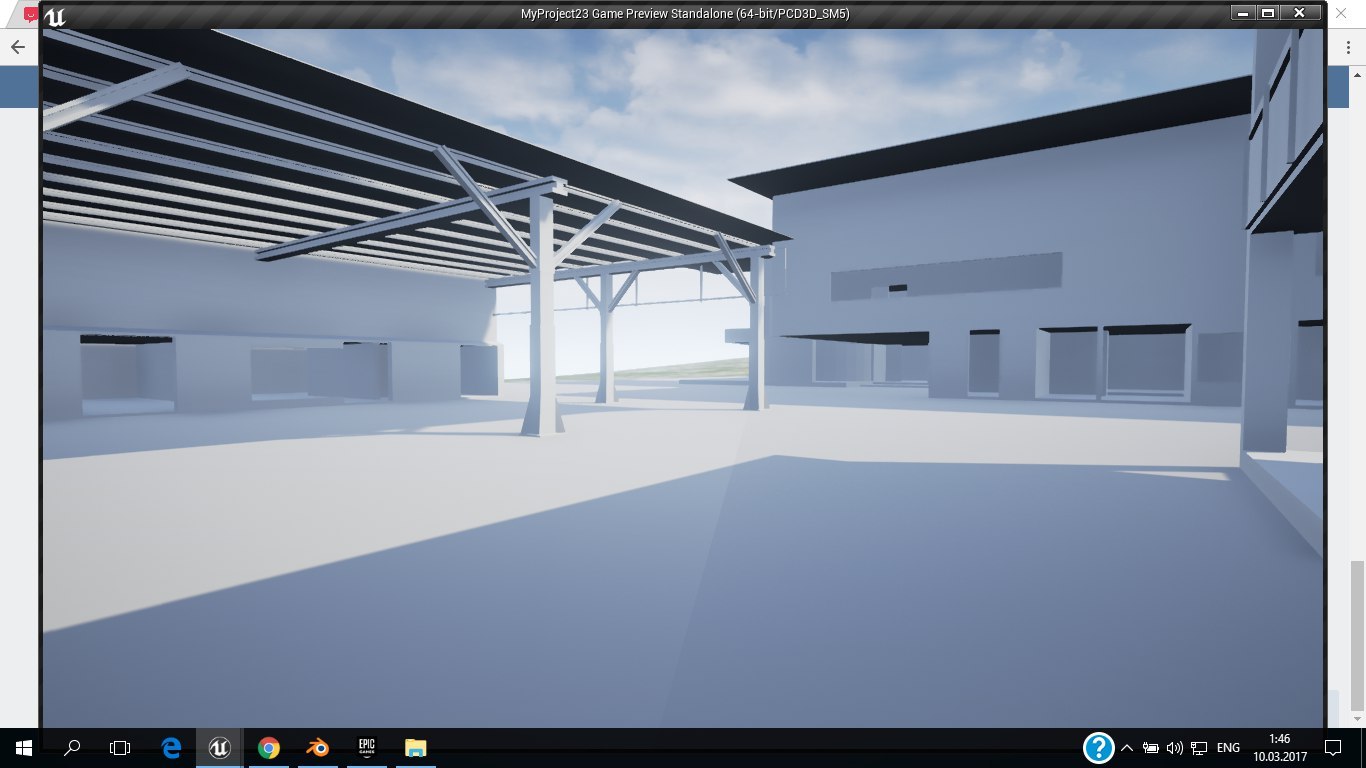Open Google Chrome from taskbar
The width and height of the screenshot is (1366, 768).
click(268, 747)
